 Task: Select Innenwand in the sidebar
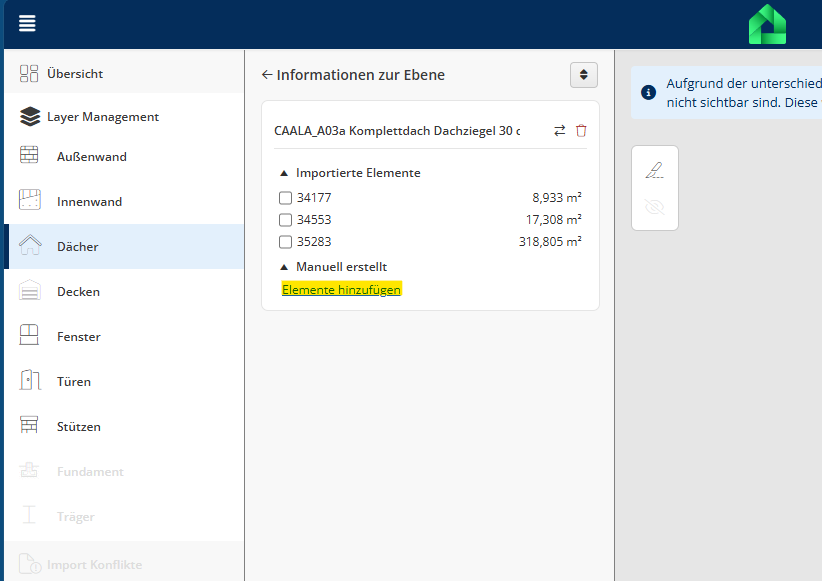point(124,201)
